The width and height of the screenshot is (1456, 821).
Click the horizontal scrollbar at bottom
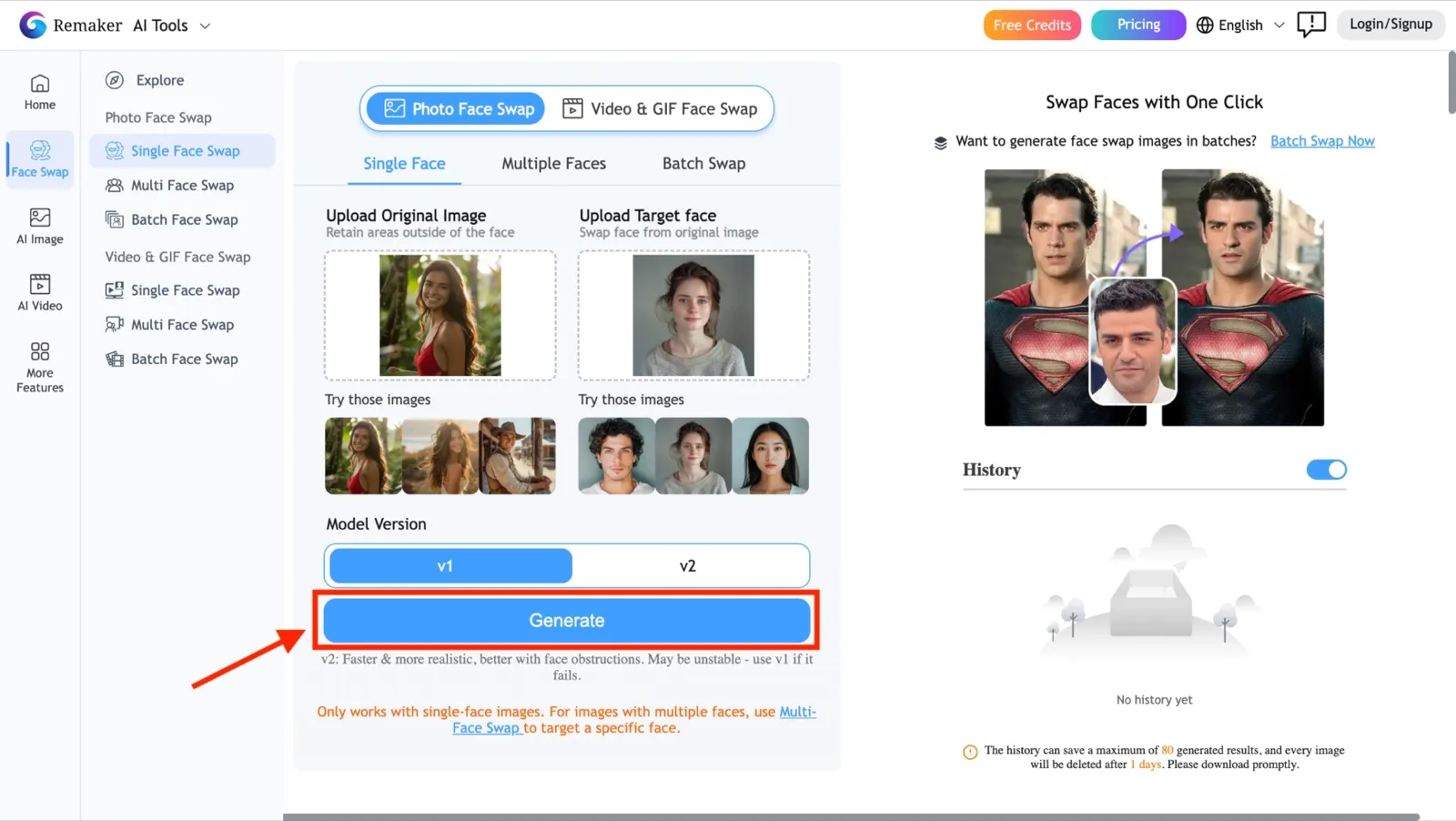pyautogui.click(x=851, y=816)
